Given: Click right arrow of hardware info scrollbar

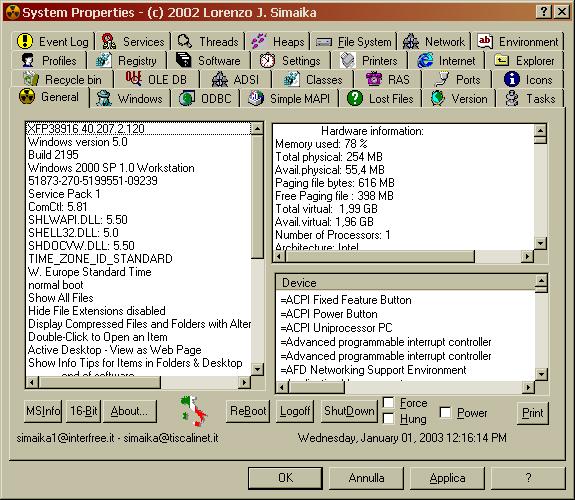Looking at the screenshot, I should pos(527,256).
